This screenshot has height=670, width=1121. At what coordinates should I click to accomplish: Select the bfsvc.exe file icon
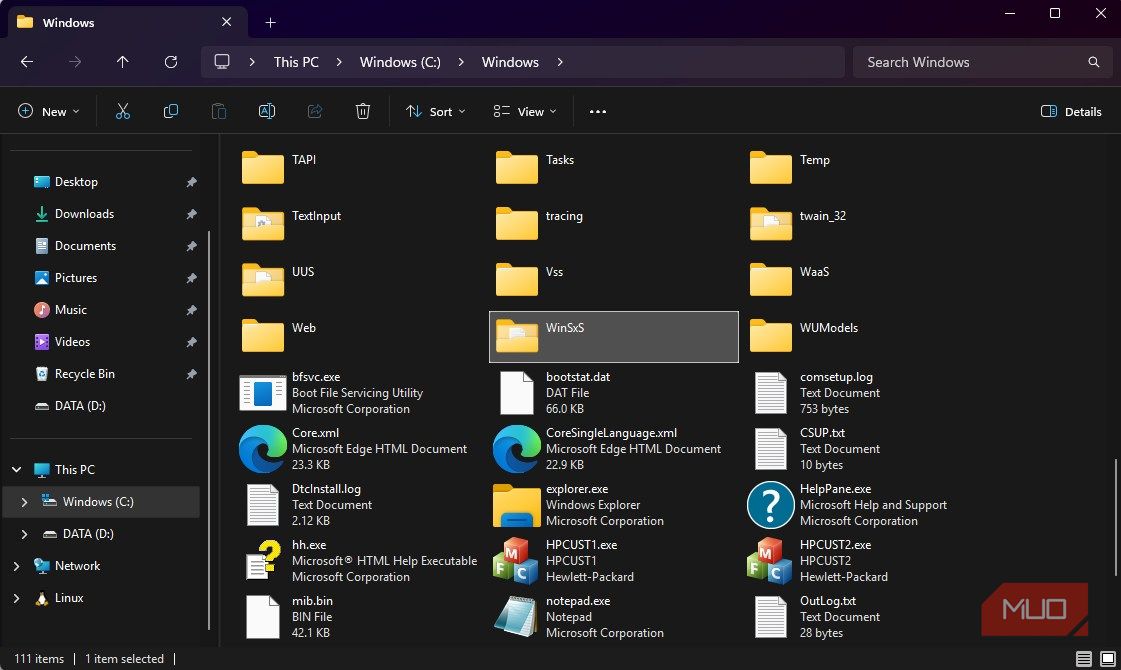(x=262, y=393)
